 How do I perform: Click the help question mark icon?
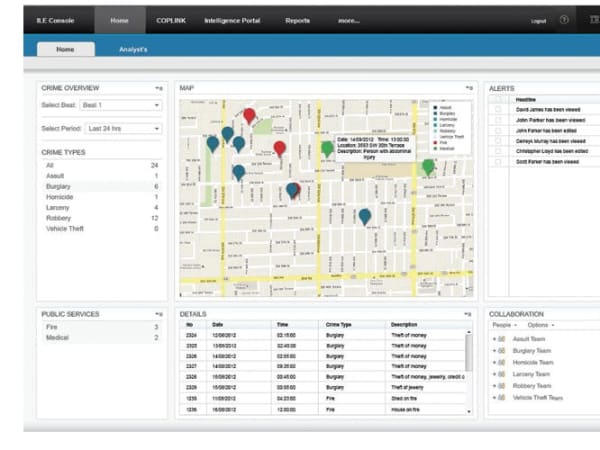click(564, 19)
